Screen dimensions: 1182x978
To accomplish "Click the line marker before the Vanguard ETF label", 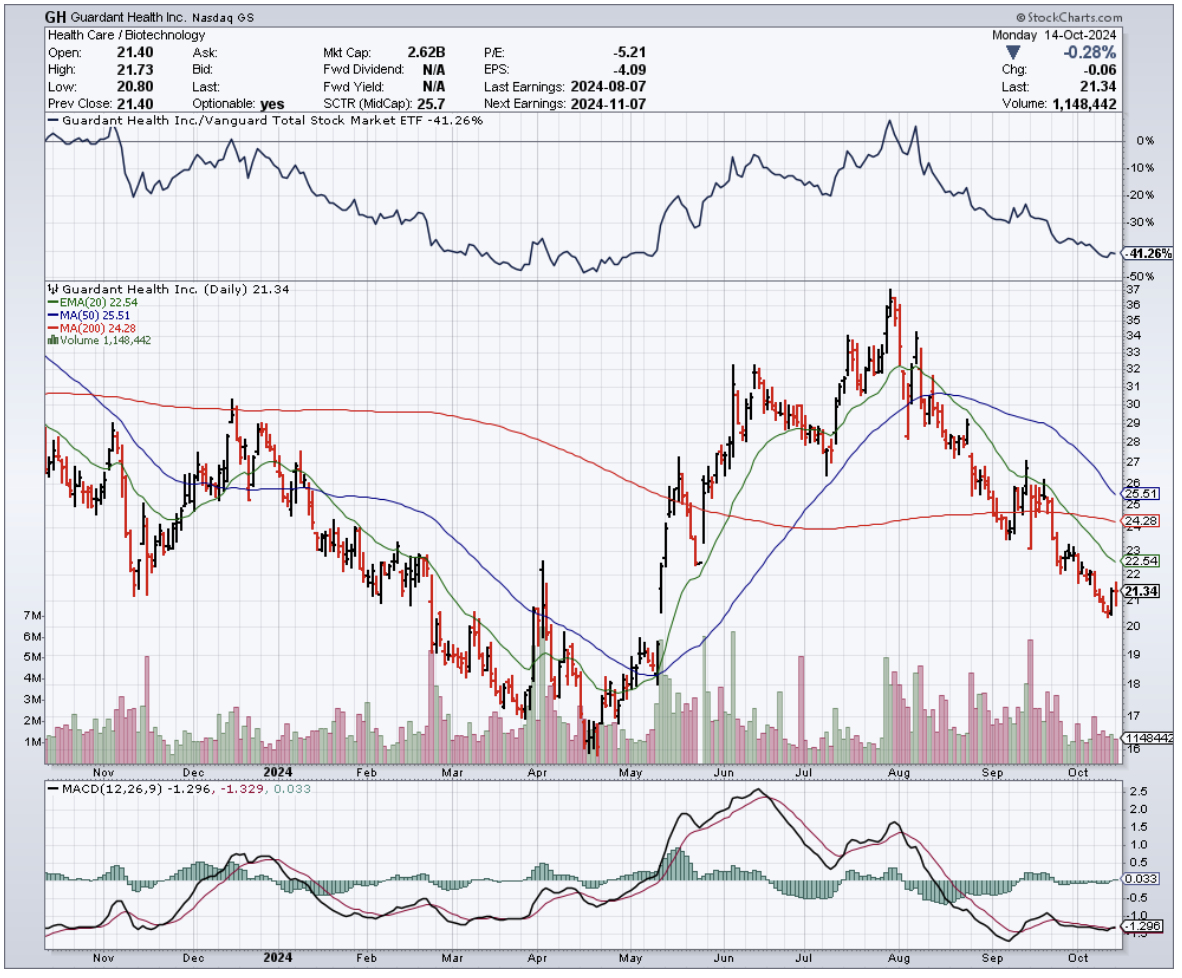I will point(54,121).
